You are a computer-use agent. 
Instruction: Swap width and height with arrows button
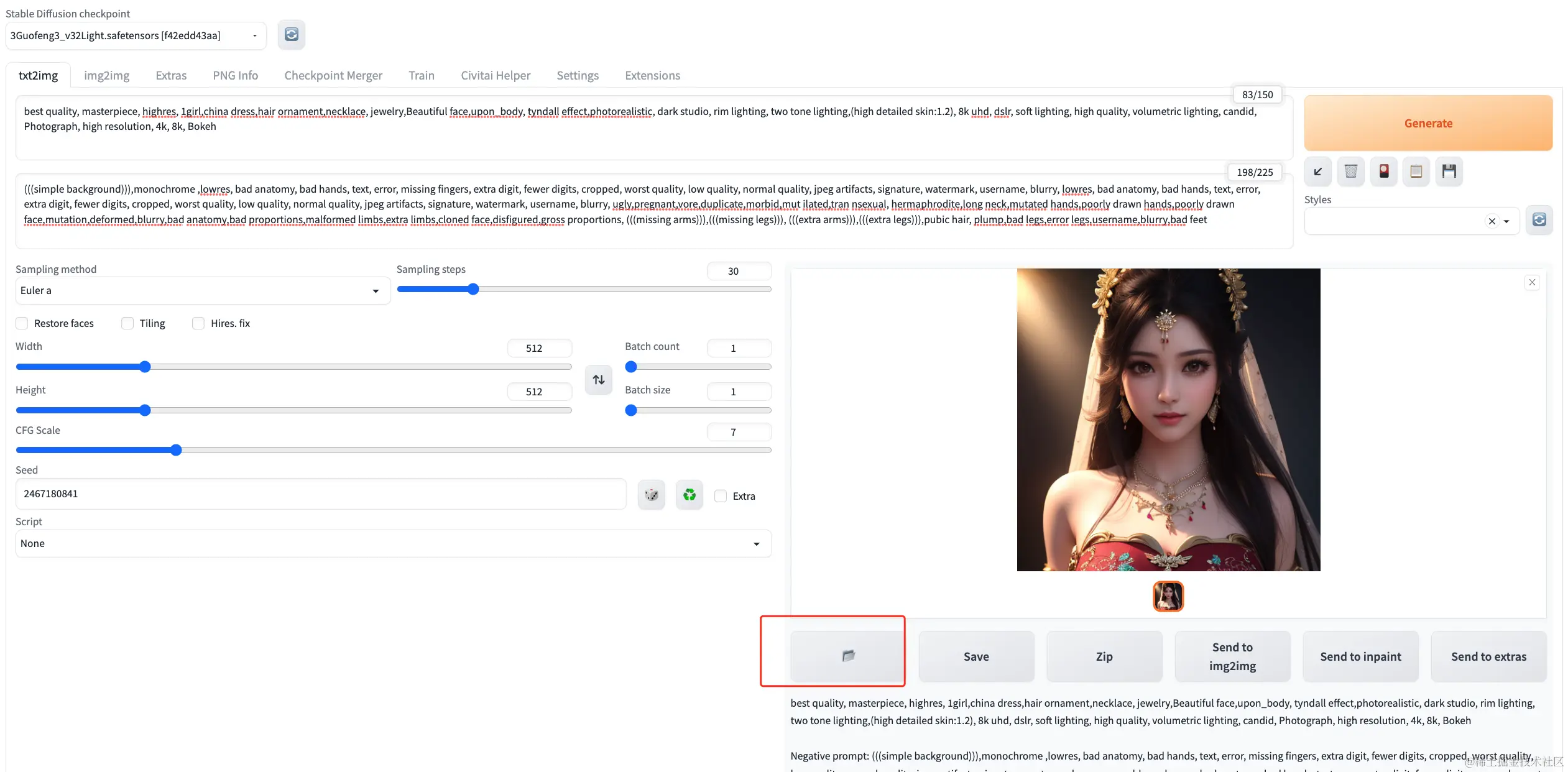(598, 380)
